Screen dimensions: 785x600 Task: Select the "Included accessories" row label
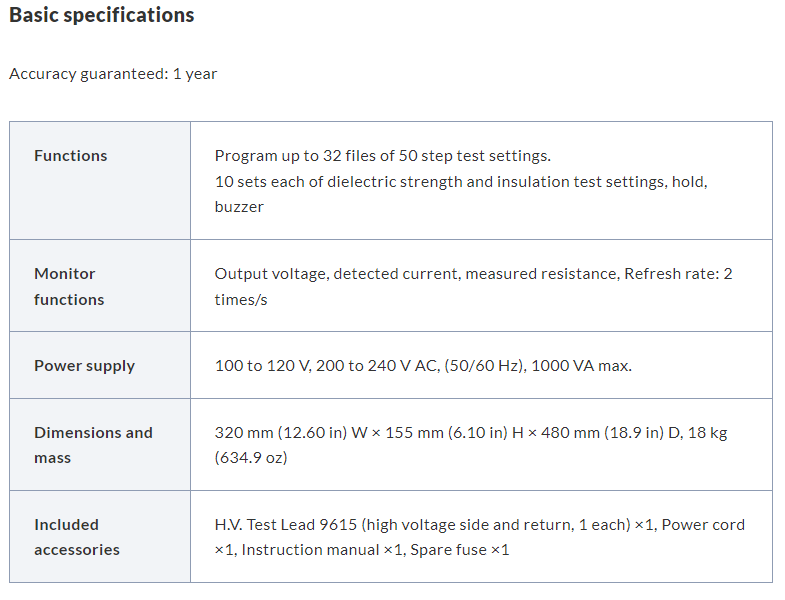point(76,537)
